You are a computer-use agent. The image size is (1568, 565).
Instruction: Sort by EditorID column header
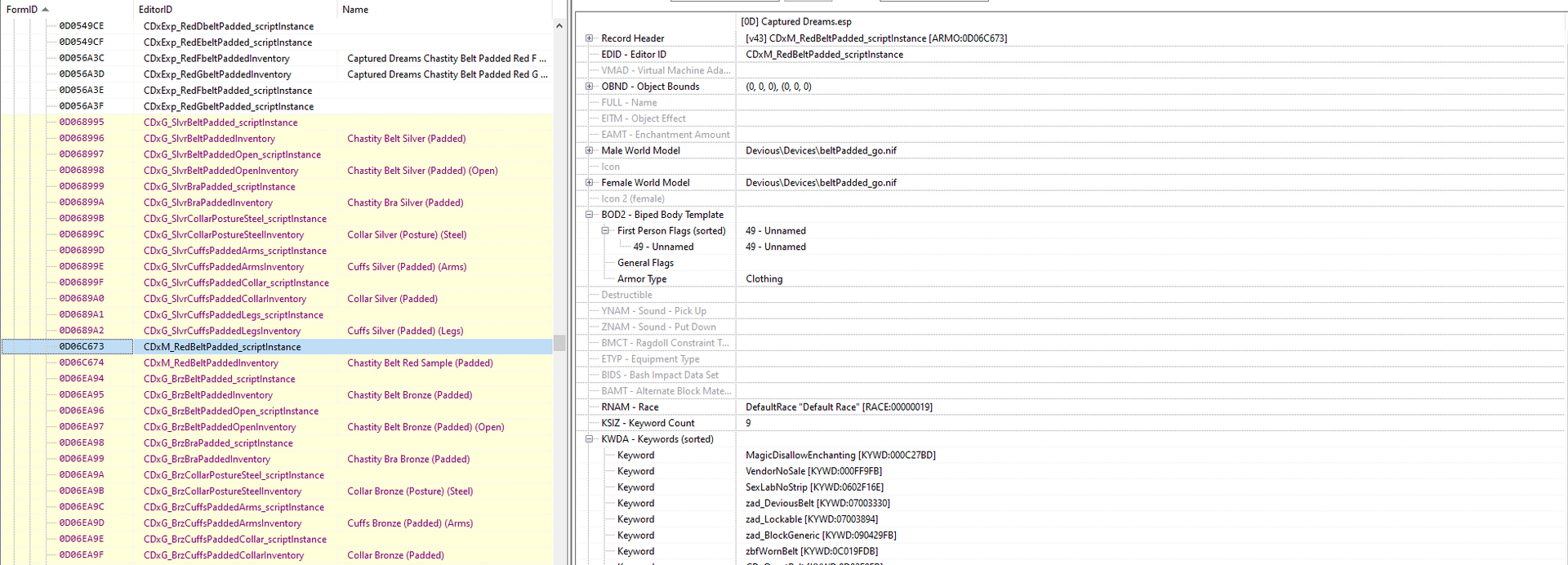(x=235, y=10)
